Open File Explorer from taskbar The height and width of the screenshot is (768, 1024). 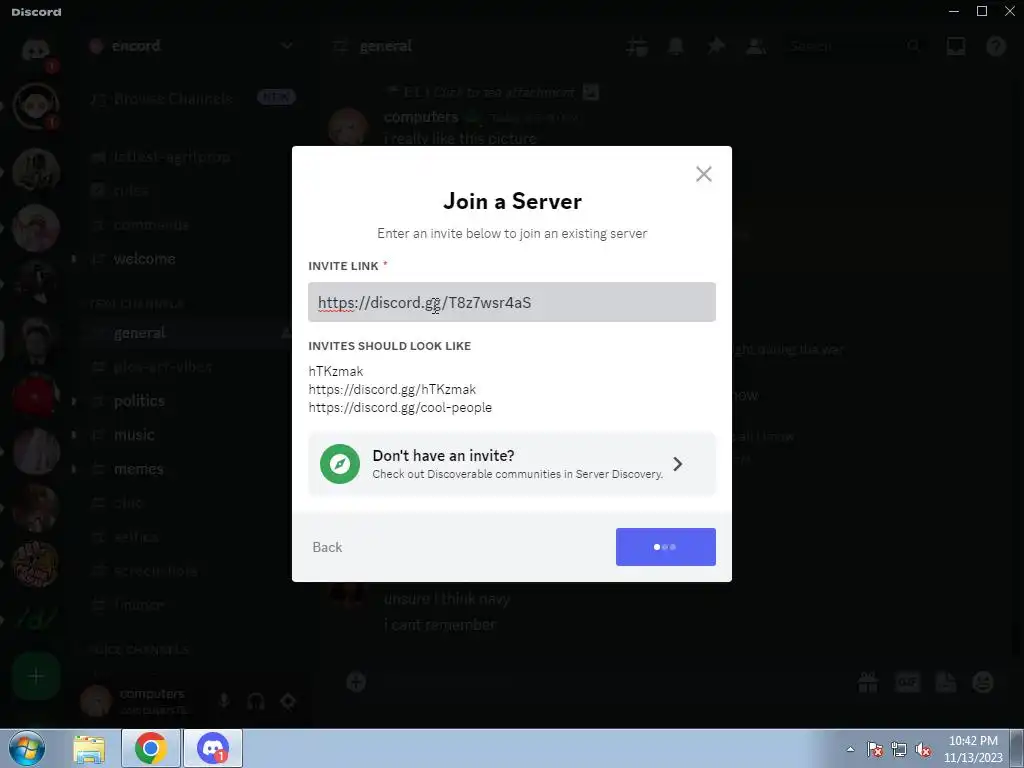[x=89, y=748]
